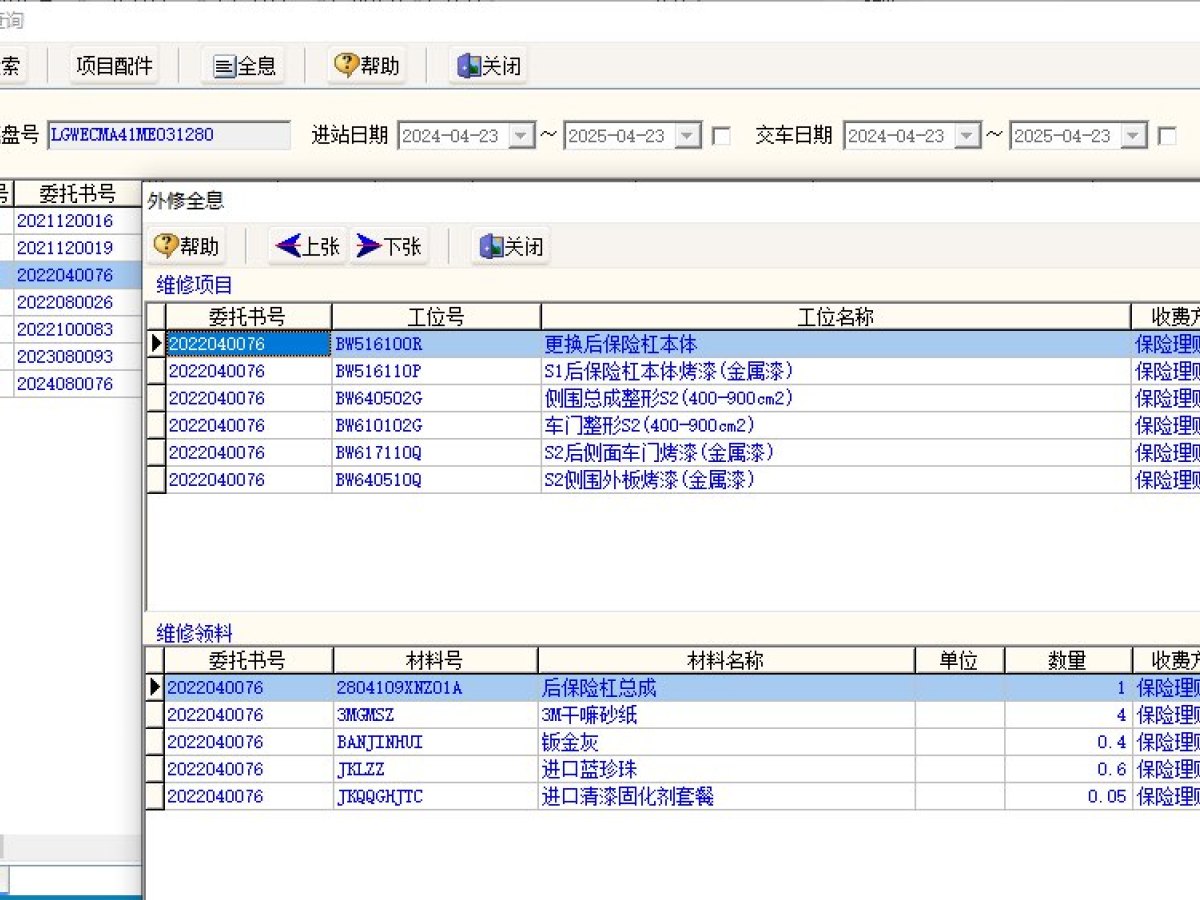The image size is (1200, 900).
Task: Enable the 进站日期 filter checkbox
Action: pyautogui.click(x=720, y=136)
